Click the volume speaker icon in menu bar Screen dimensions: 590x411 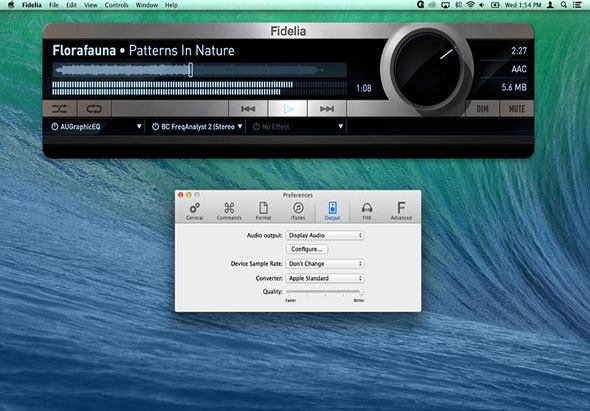tap(482, 5)
